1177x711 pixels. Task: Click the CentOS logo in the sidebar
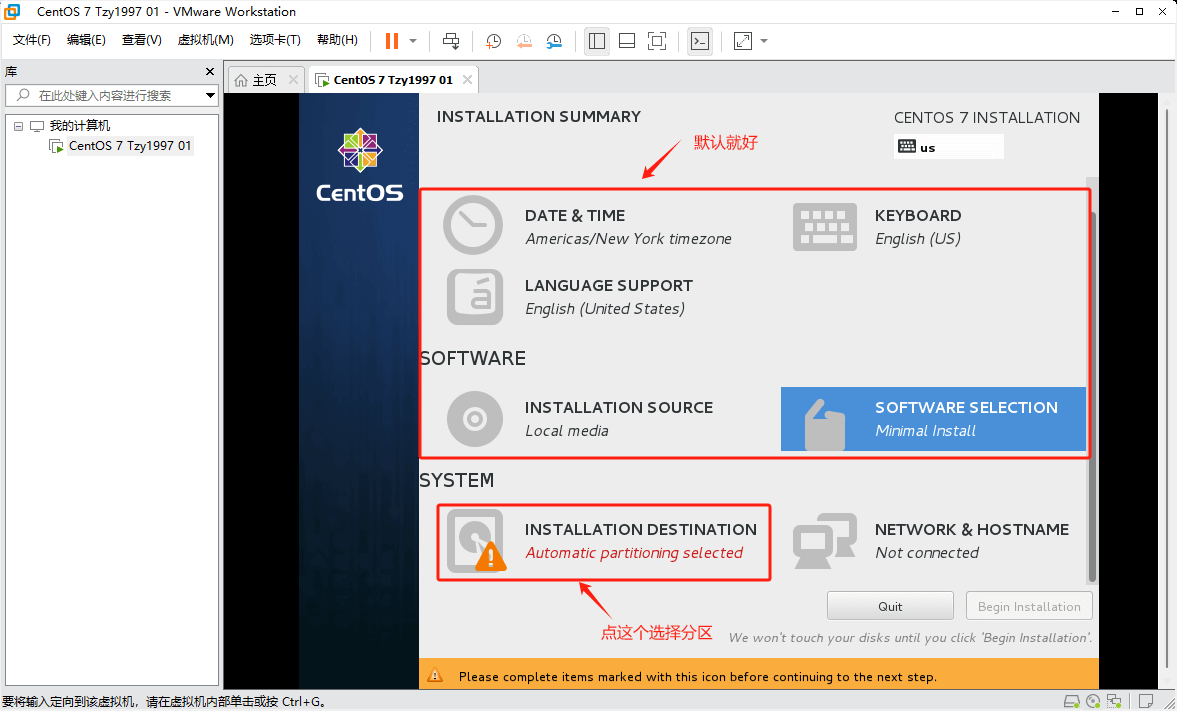[360, 165]
